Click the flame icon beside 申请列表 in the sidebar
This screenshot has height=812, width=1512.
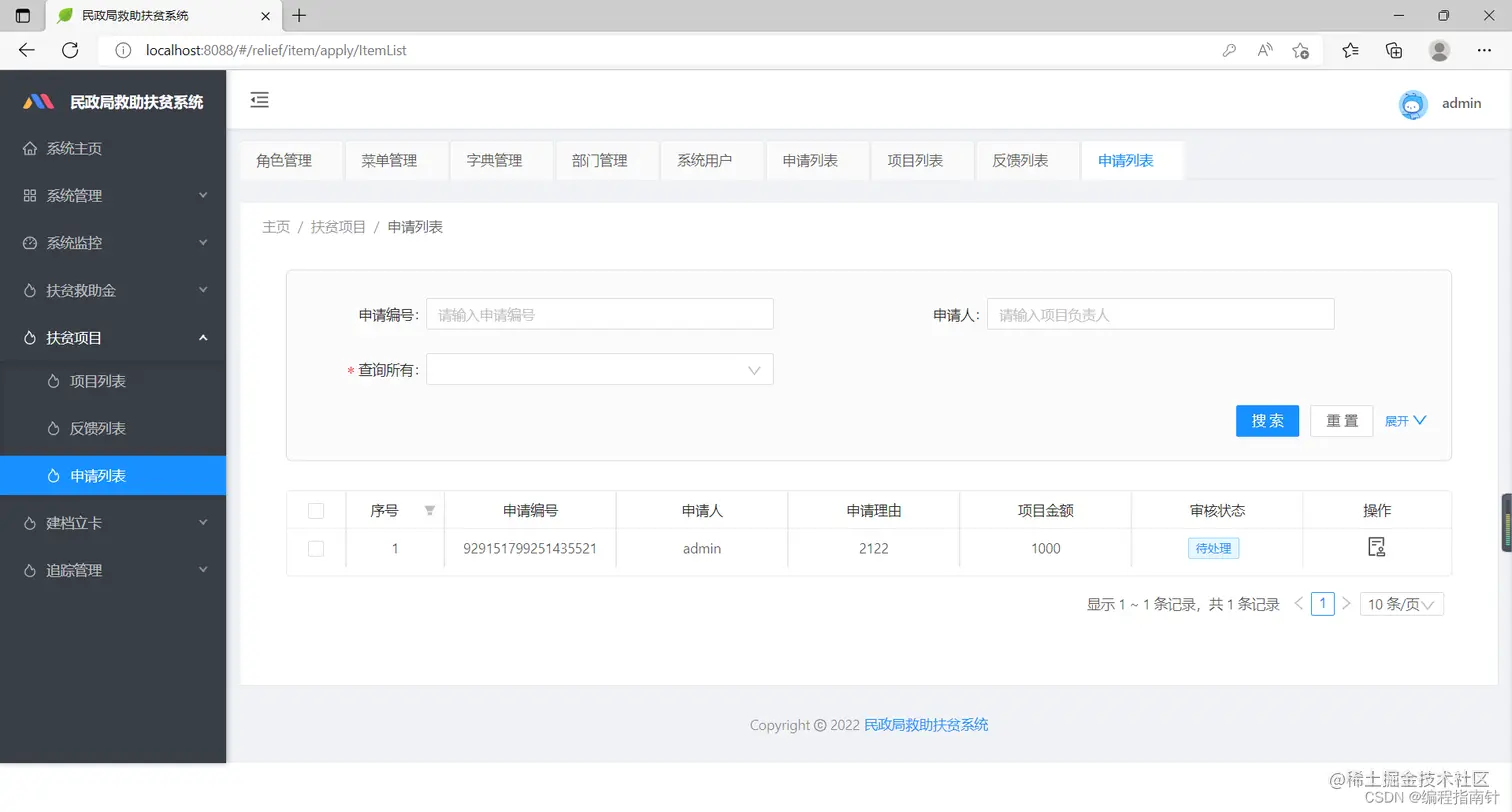click(54, 476)
